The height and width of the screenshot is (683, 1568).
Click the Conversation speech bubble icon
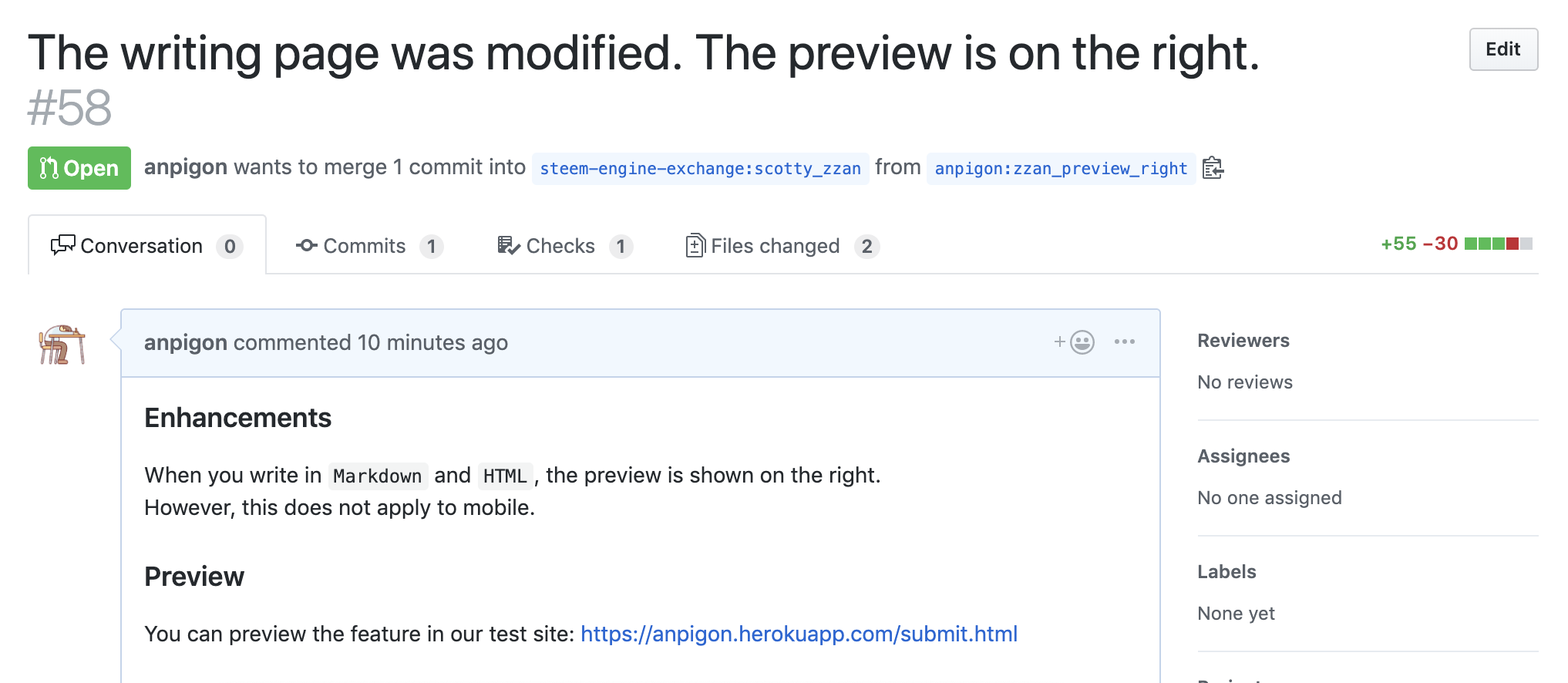pos(62,245)
